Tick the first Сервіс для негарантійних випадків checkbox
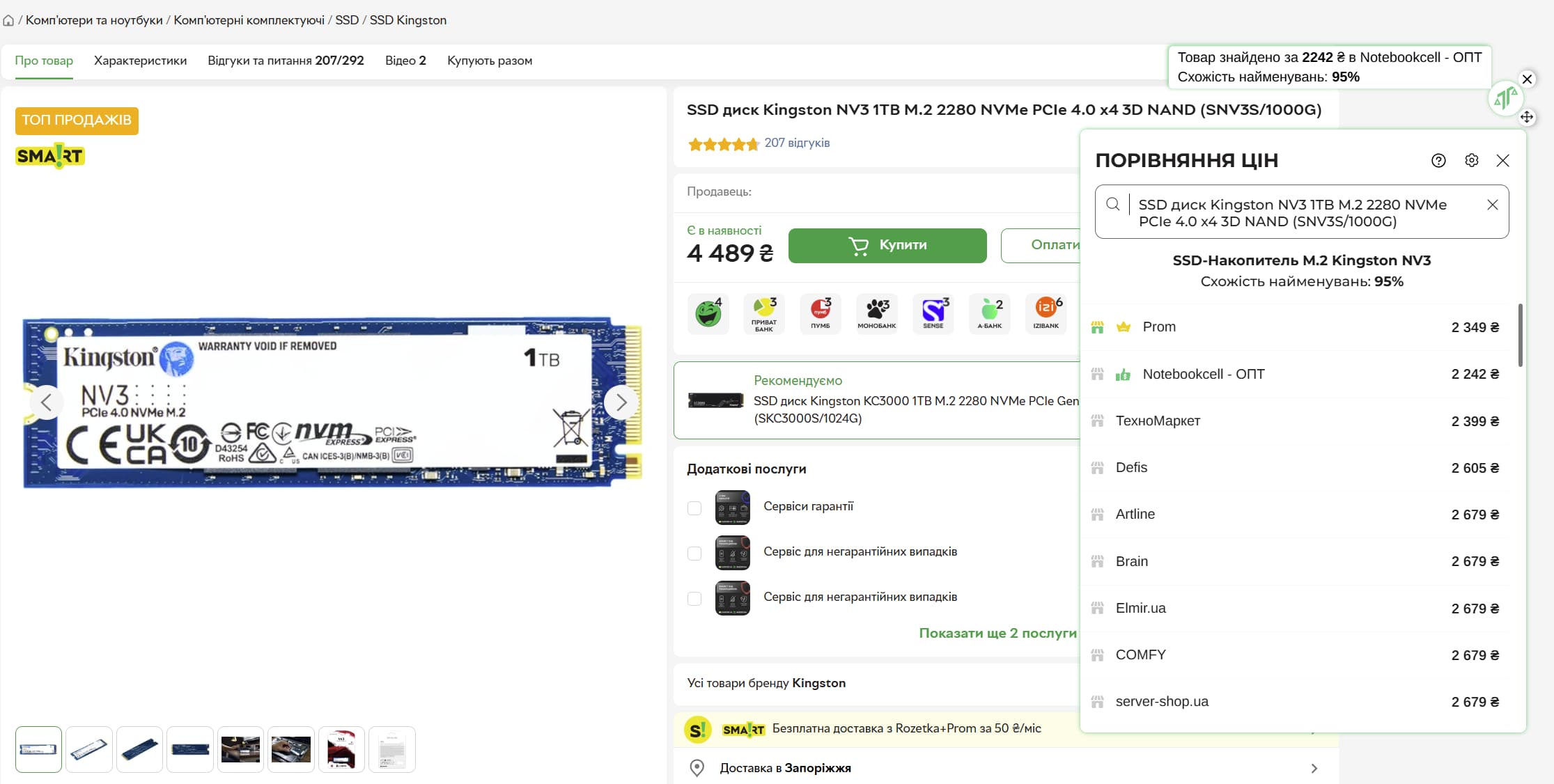This screenshot has width=1554, height=784. (694, 553)
